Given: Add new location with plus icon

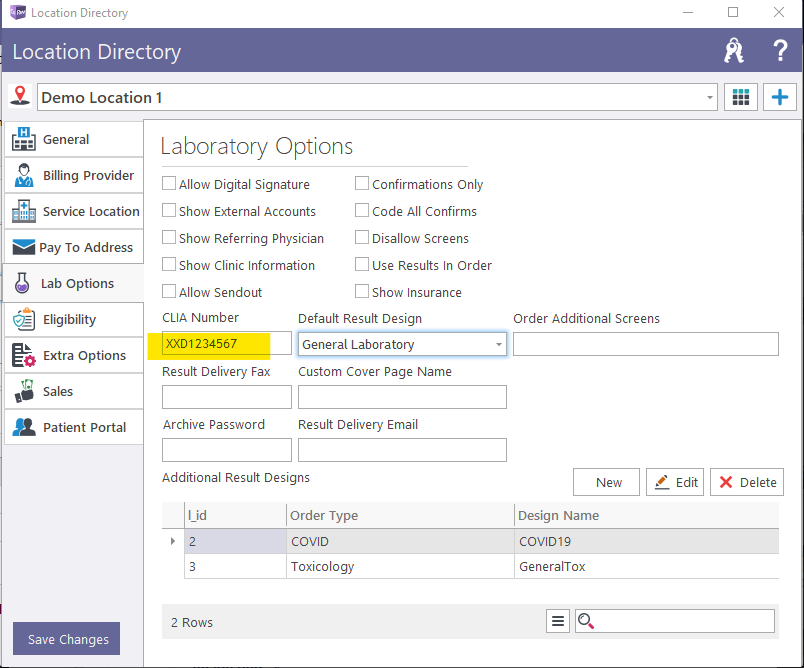Looking at the screenshot, I should click(x=779, y=97).
